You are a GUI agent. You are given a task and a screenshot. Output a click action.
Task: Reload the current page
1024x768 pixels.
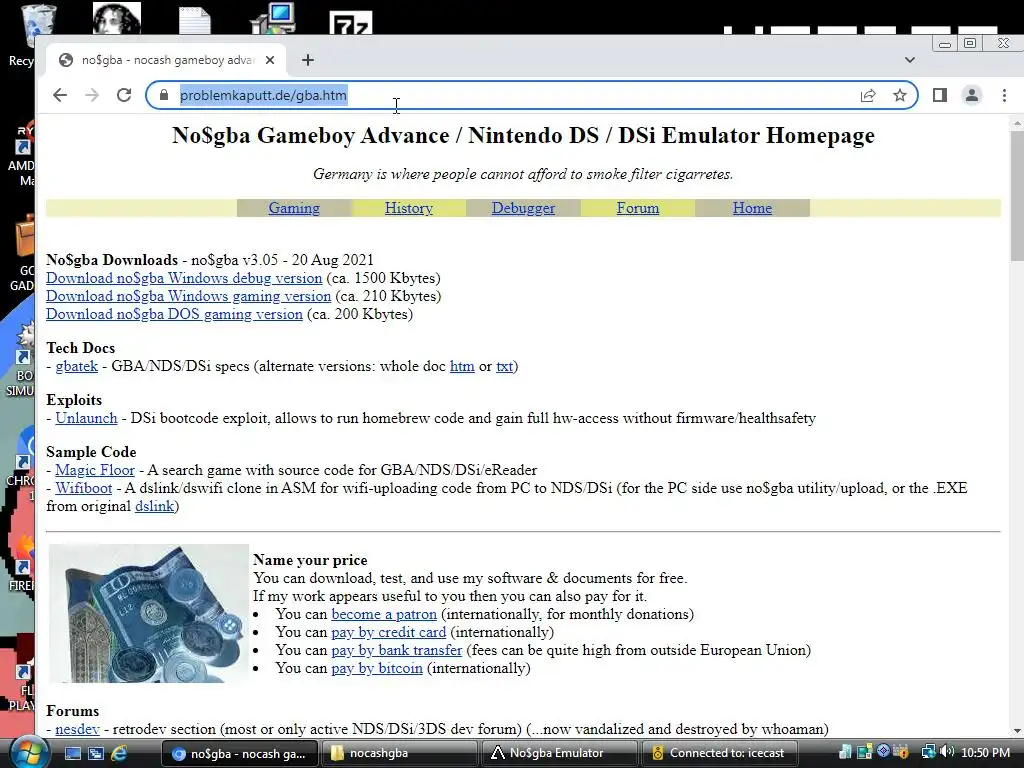[x=124, y=95]
